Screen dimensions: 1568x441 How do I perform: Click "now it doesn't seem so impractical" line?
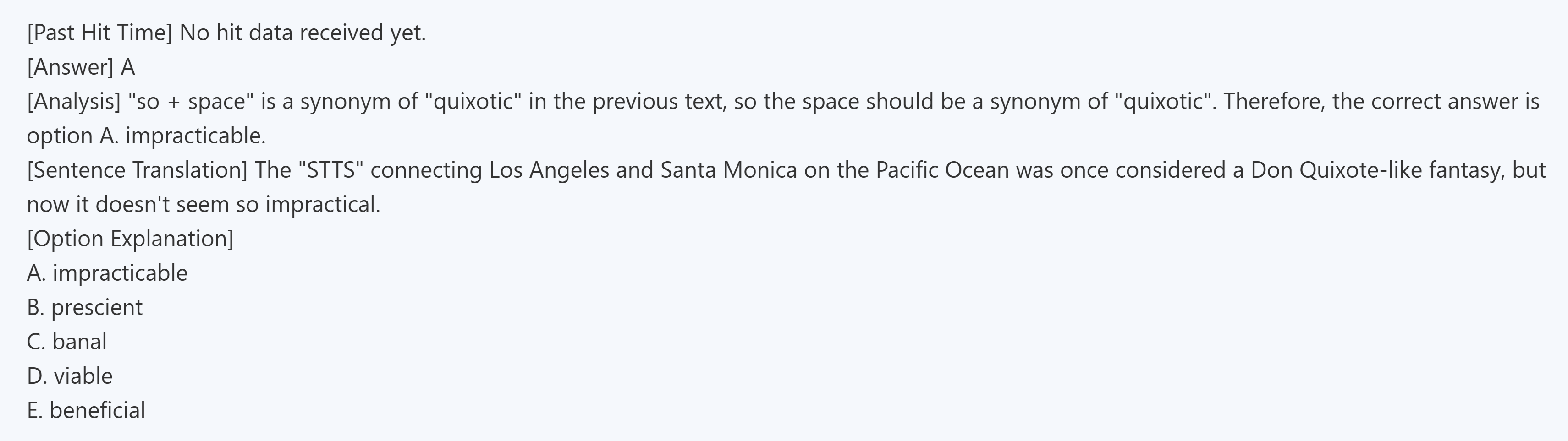click(204, 205)
